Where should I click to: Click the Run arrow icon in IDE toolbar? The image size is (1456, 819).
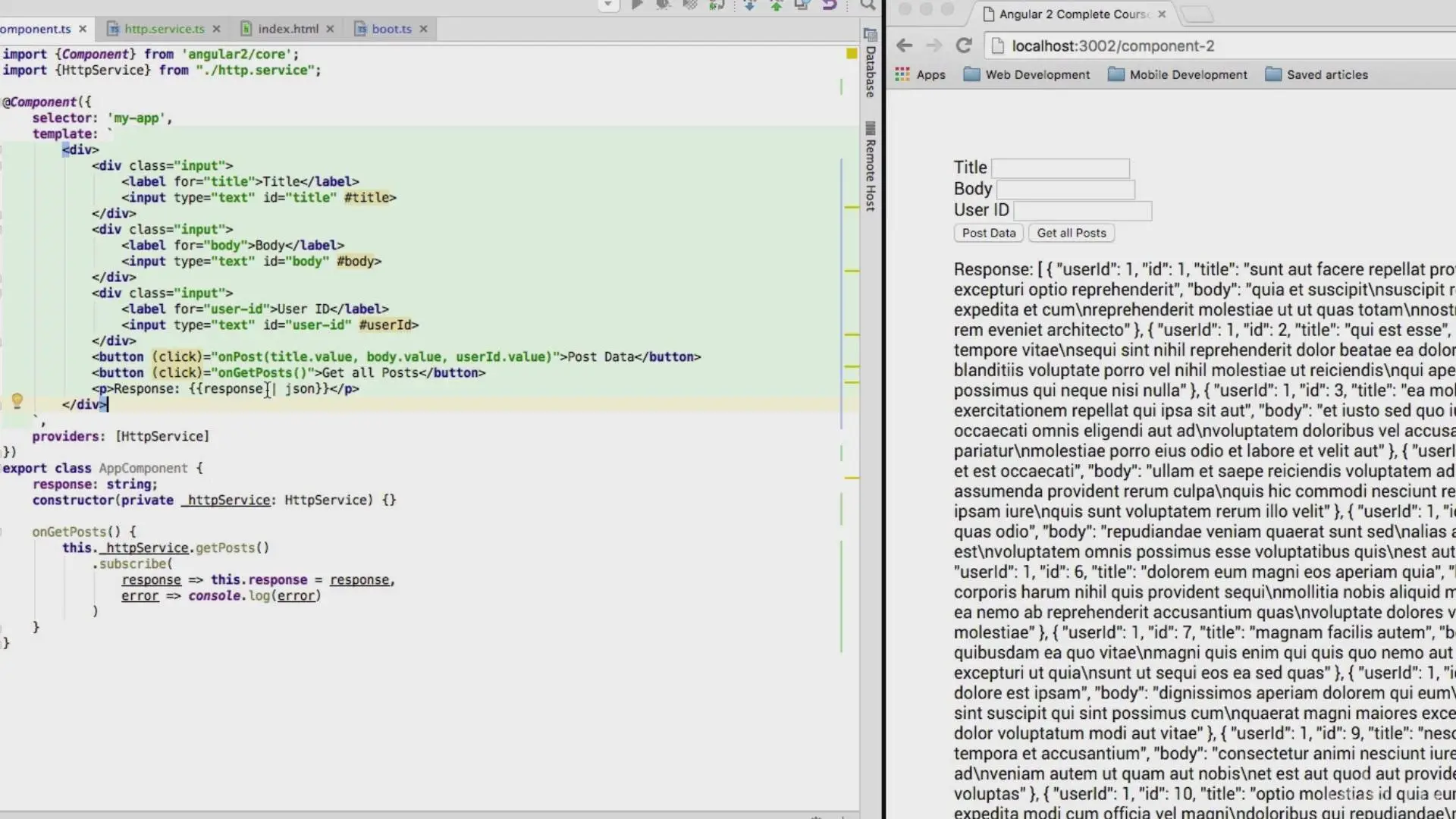637,5
